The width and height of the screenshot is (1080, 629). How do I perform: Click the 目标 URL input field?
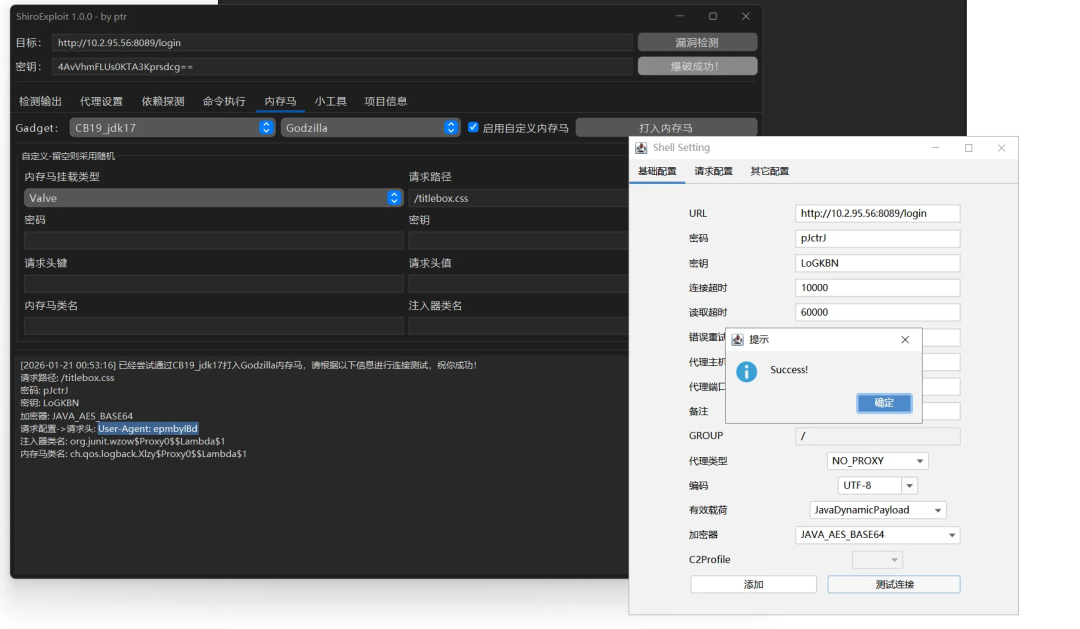pyautogui.click(x=342, y=43)
